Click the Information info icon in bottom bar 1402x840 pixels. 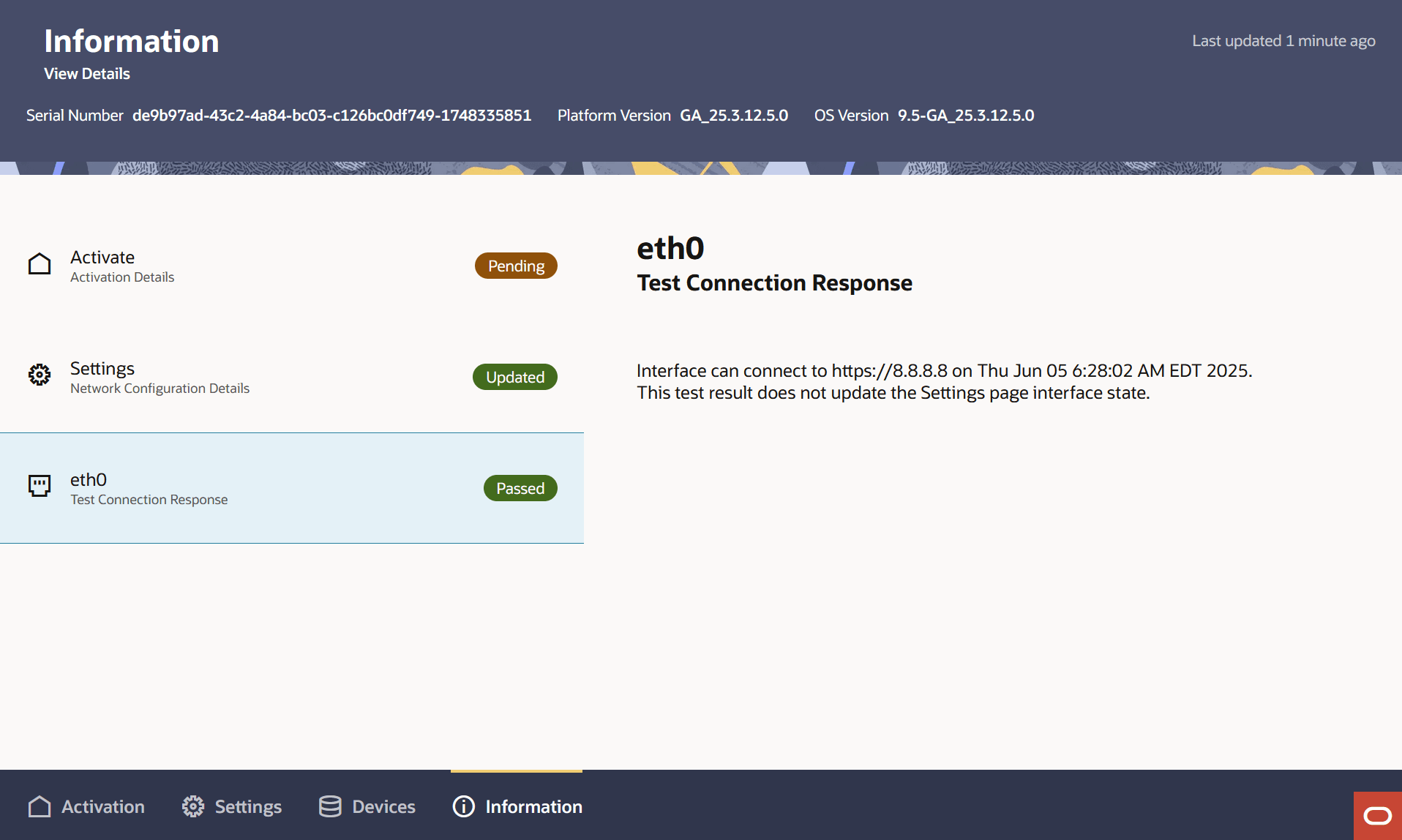coord(463,806)
